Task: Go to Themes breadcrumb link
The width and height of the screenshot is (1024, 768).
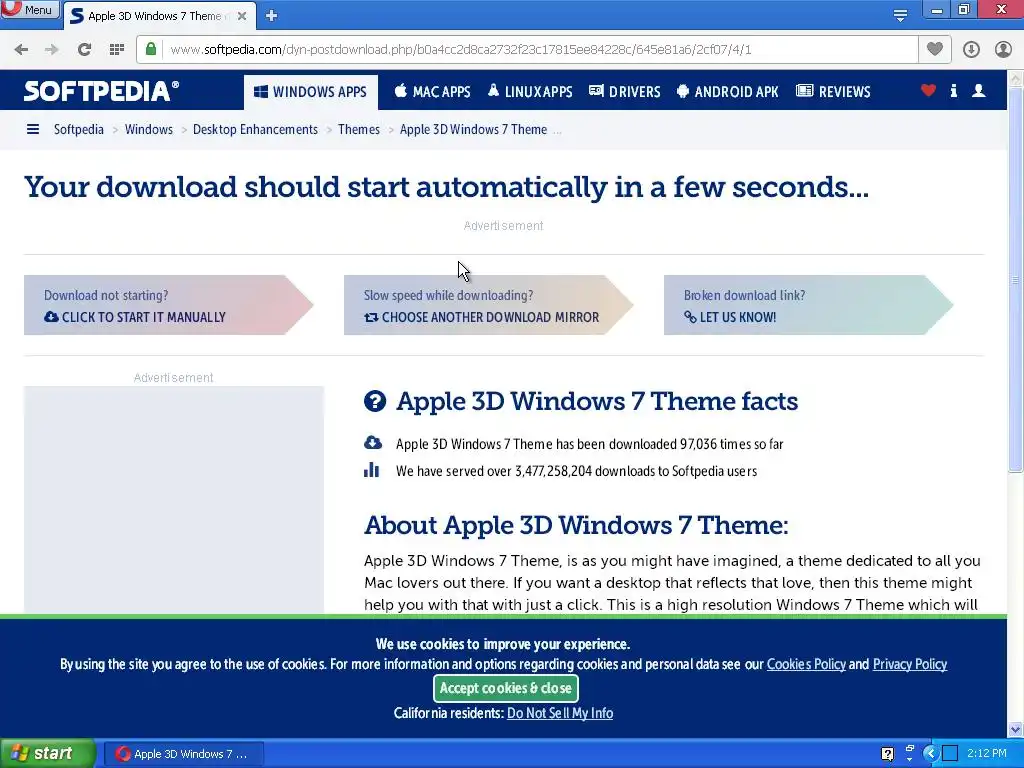Action: pos(359,129)
